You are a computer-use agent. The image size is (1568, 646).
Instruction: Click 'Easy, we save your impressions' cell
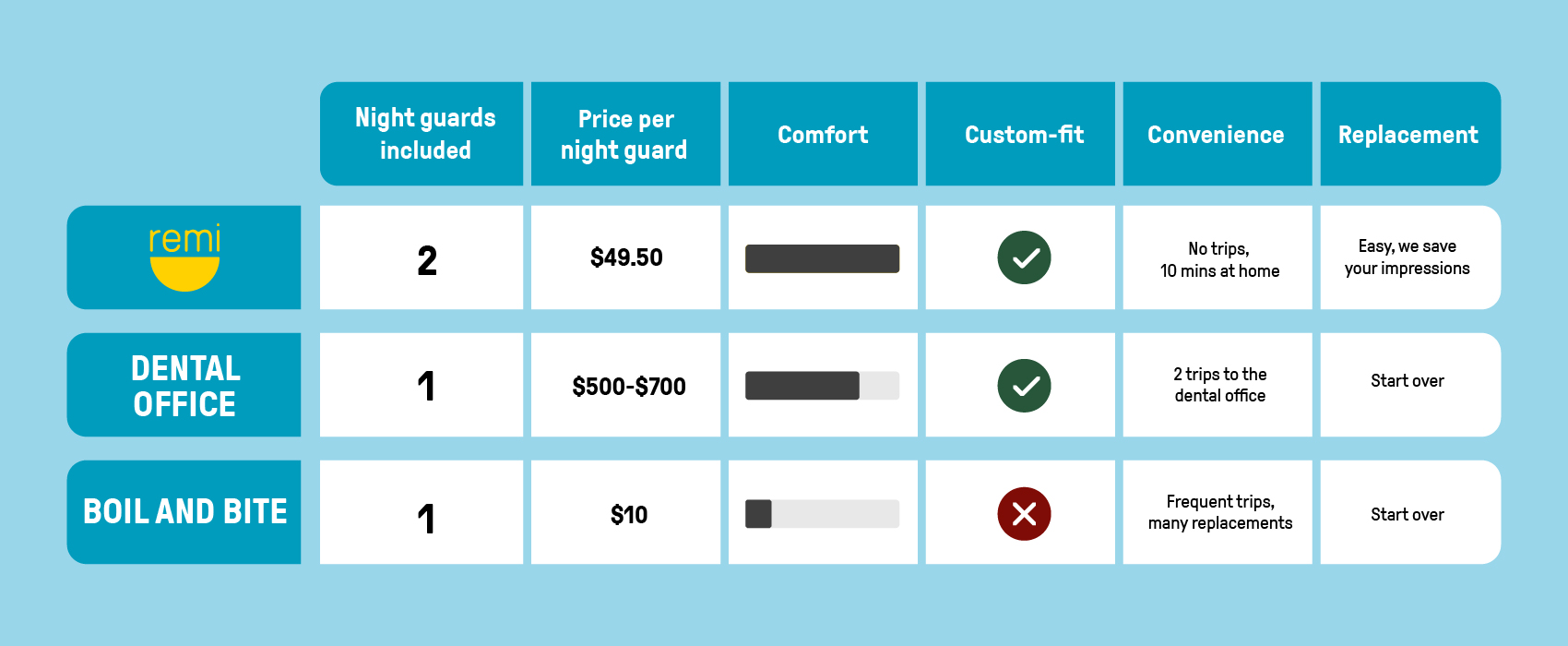(1410, 257)
